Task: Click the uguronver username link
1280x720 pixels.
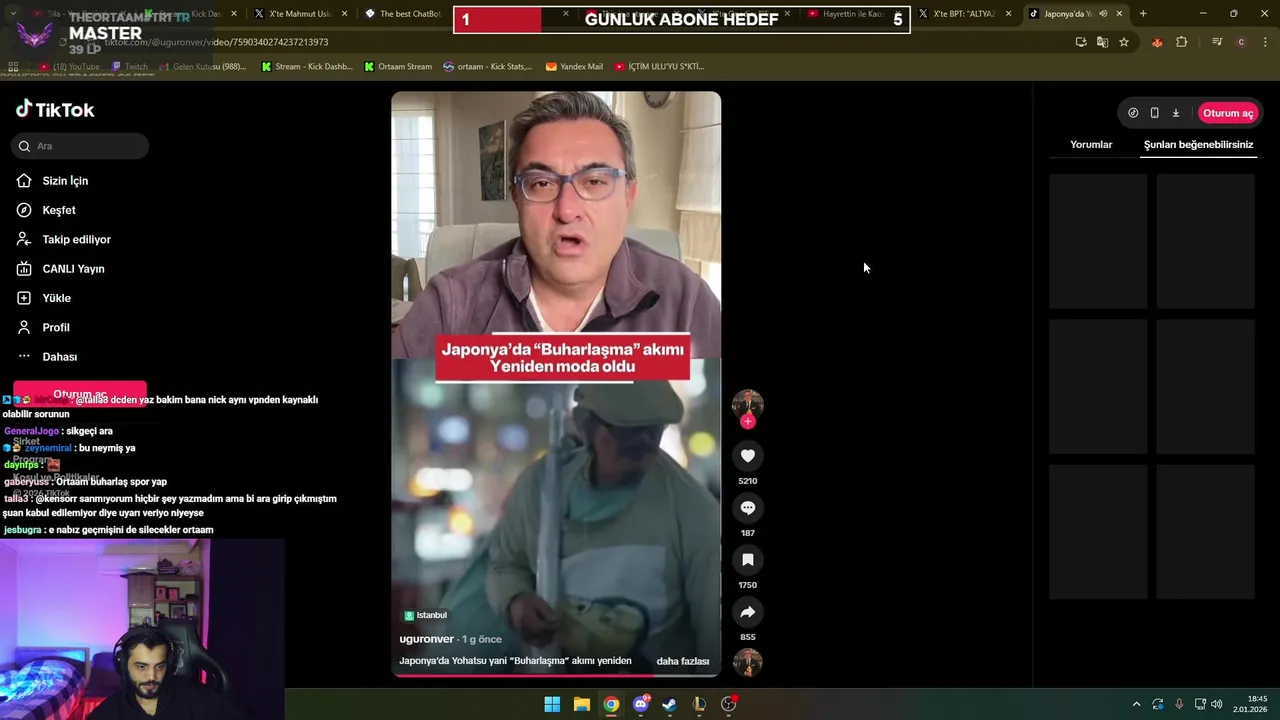Action: [427, 639]
